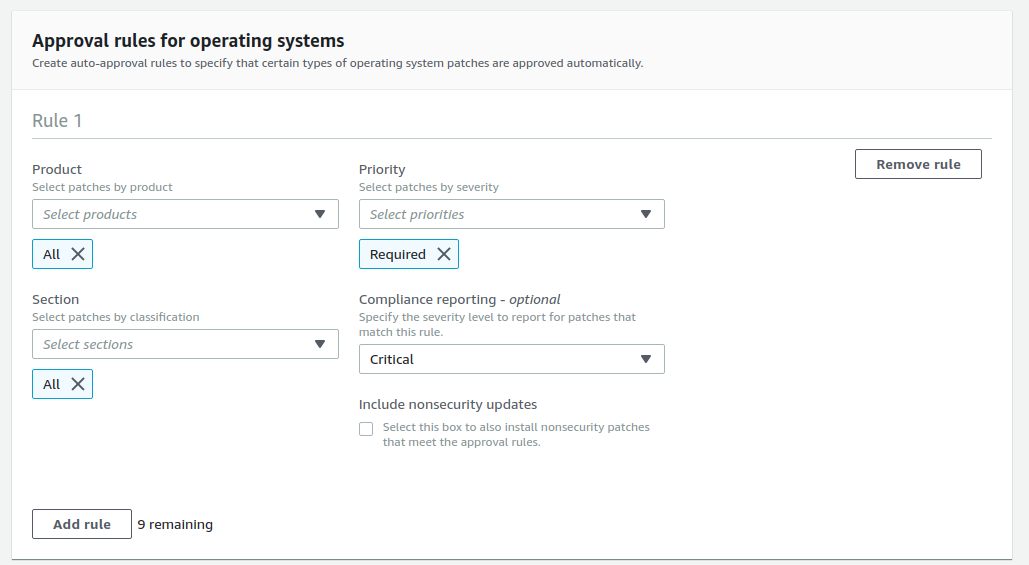
Task: Click the Add rule button
Action: click(82, 524)
